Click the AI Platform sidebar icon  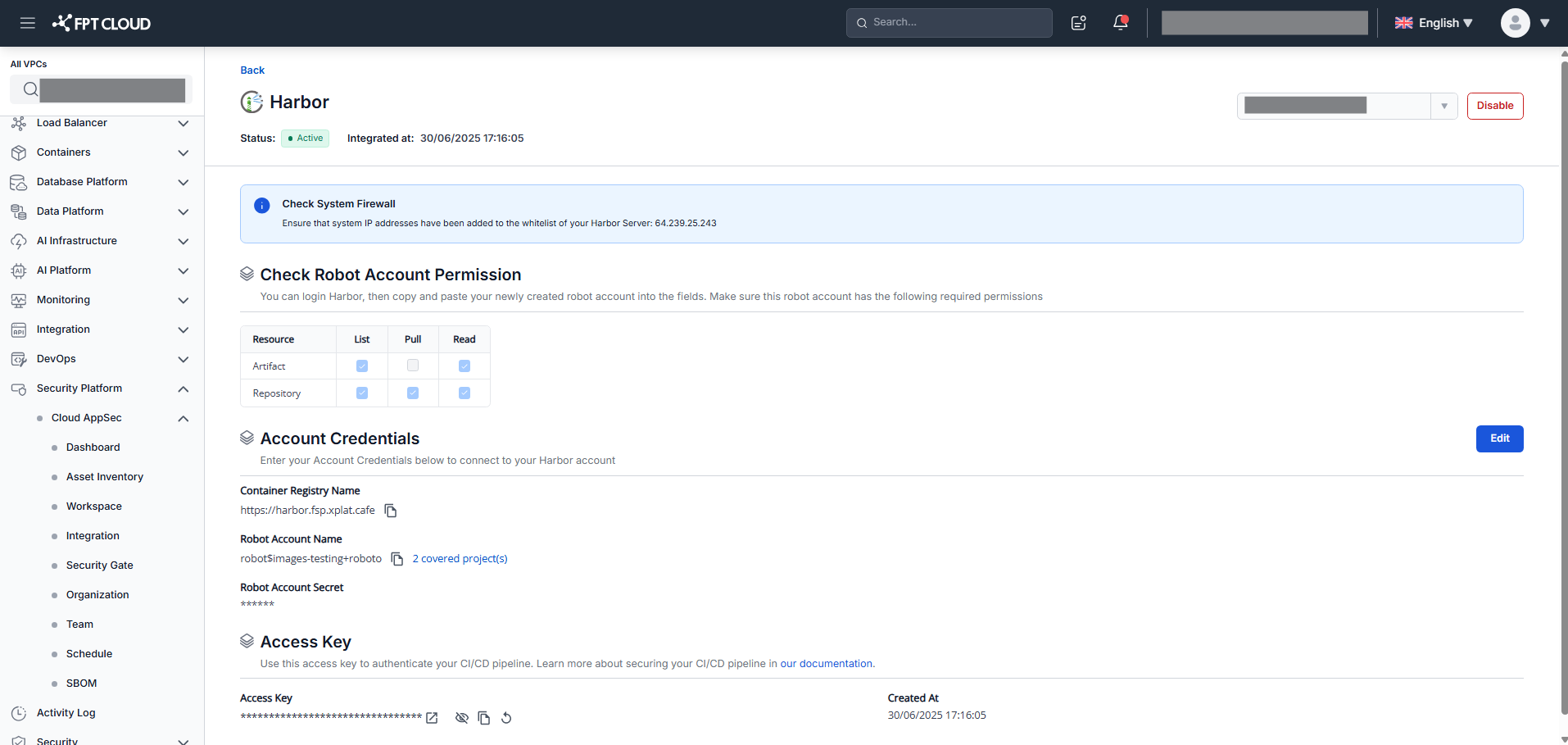pyautogui.click(x=18, y=270)
